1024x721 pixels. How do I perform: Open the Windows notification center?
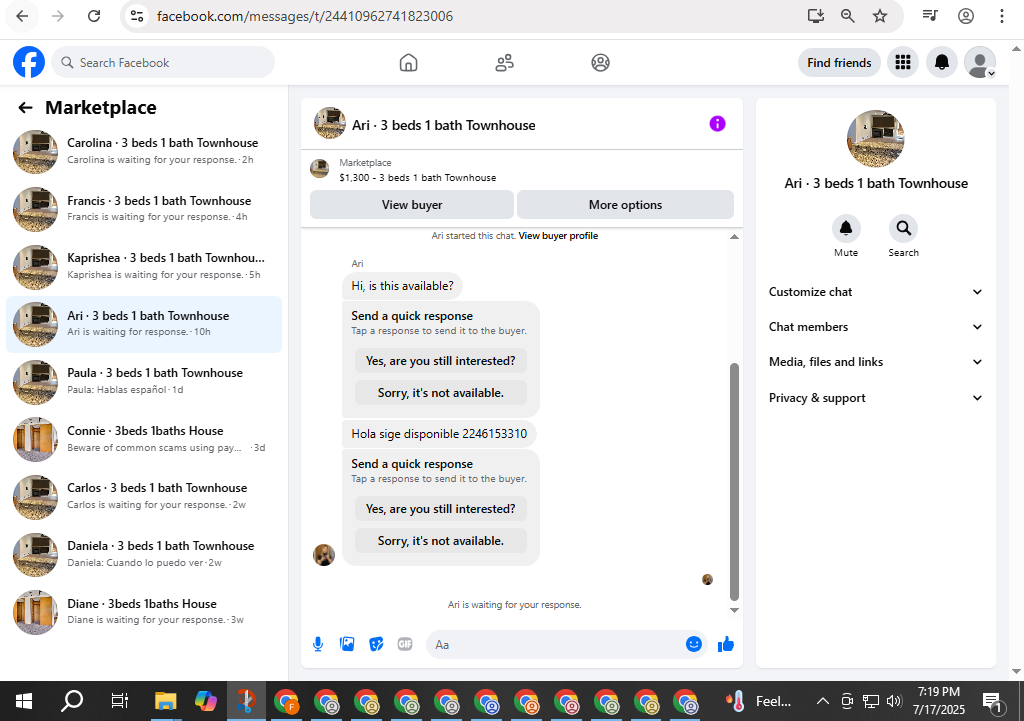(x=992, y=702)
